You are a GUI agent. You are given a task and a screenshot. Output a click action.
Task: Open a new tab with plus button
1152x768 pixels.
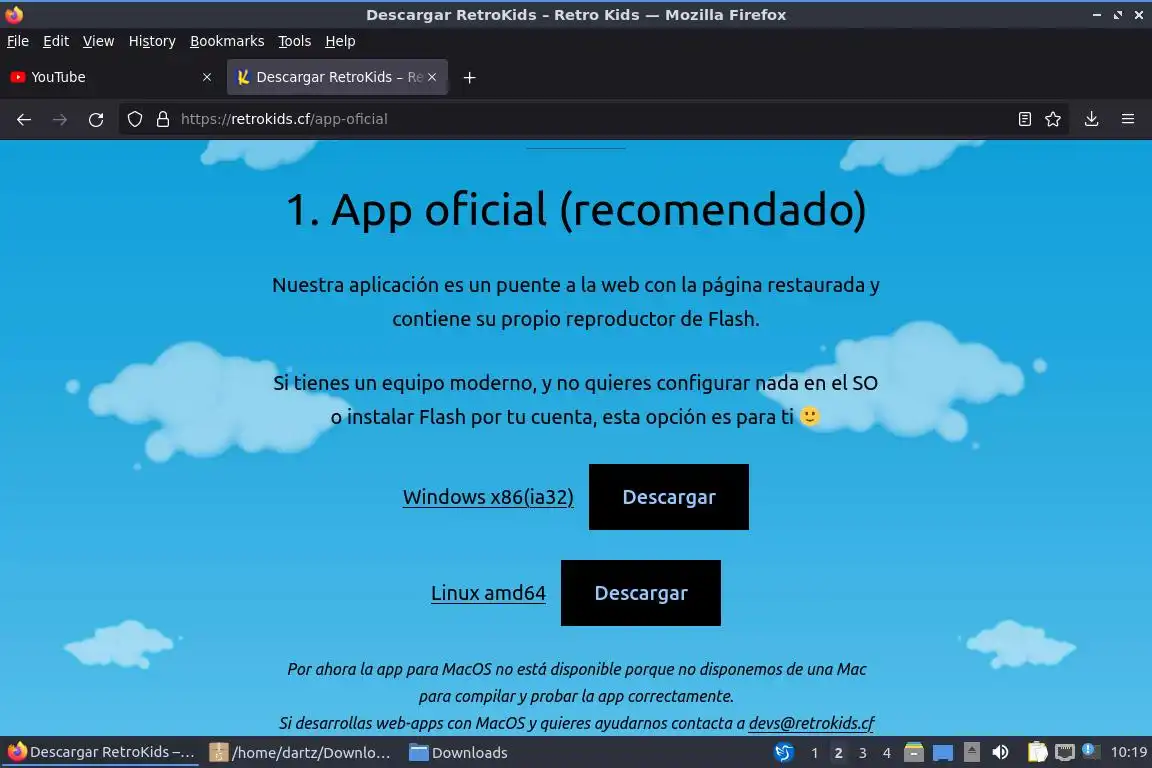(469, 77)
